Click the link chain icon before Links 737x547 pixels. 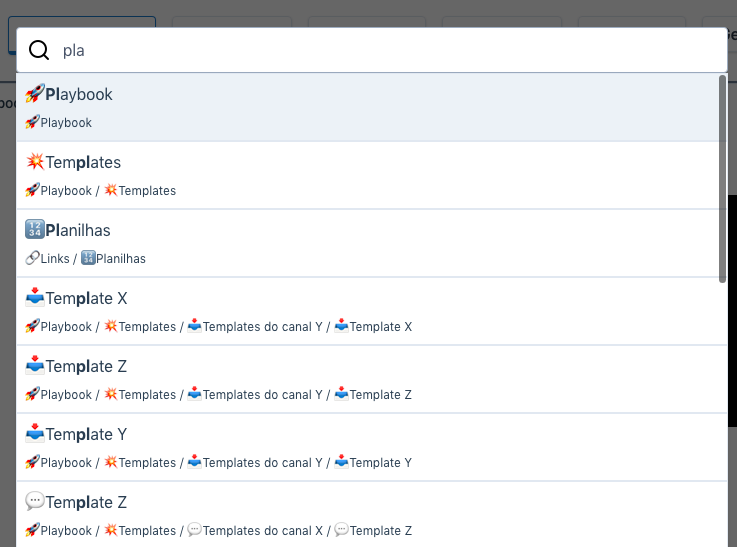tap(32, 258)
